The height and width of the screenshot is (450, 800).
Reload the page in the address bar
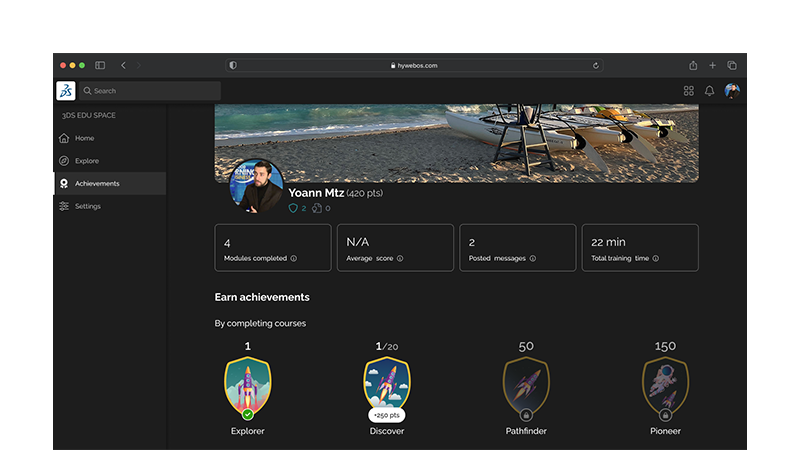tap(596, 65)
